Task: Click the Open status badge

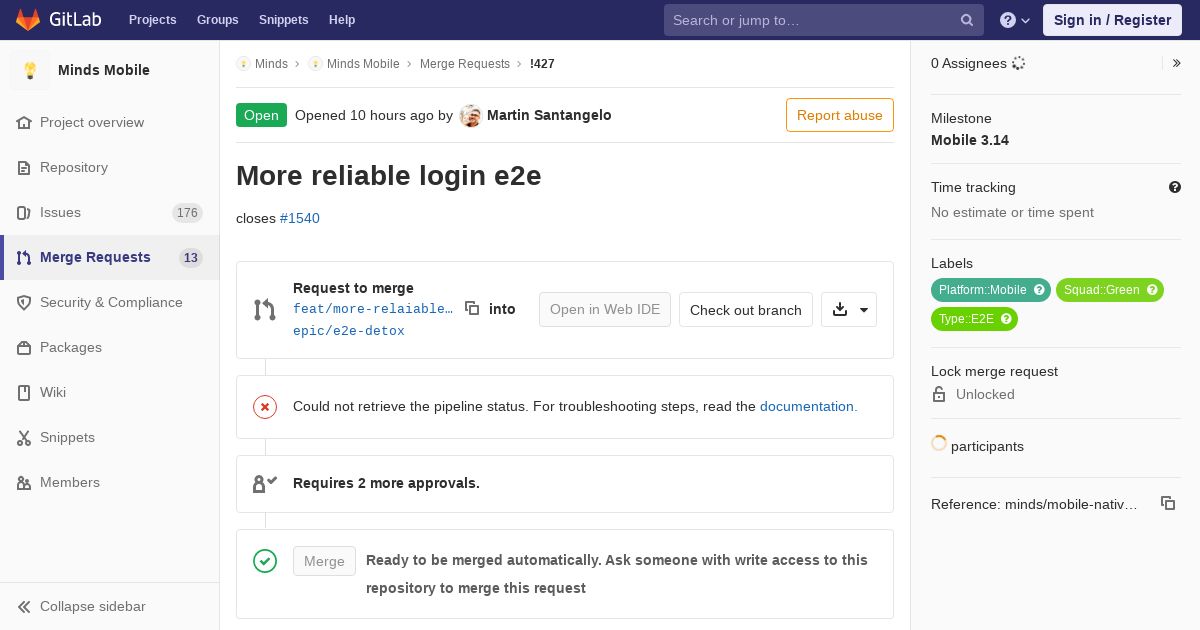Action: 261,115
